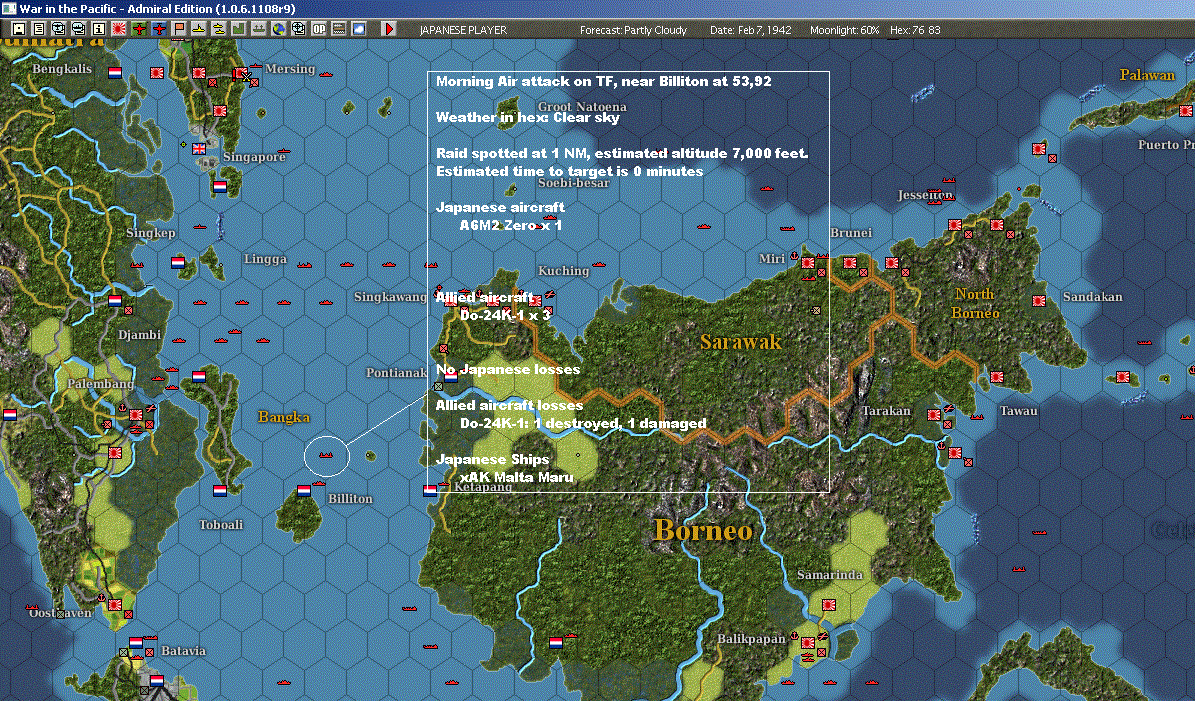Select the Japanese base at Miri
Screen dimensions: 1195x701
pos(808,263)
